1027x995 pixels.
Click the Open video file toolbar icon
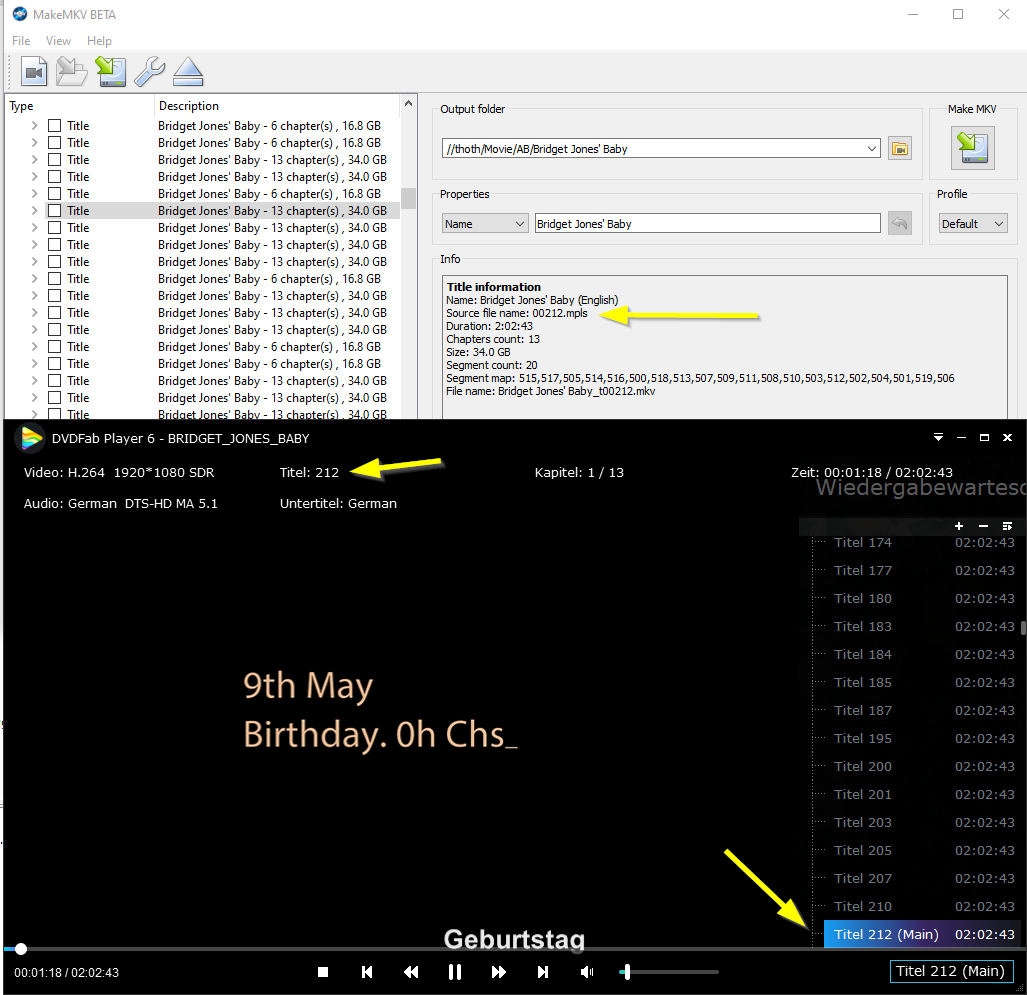[x=34, y=72]
